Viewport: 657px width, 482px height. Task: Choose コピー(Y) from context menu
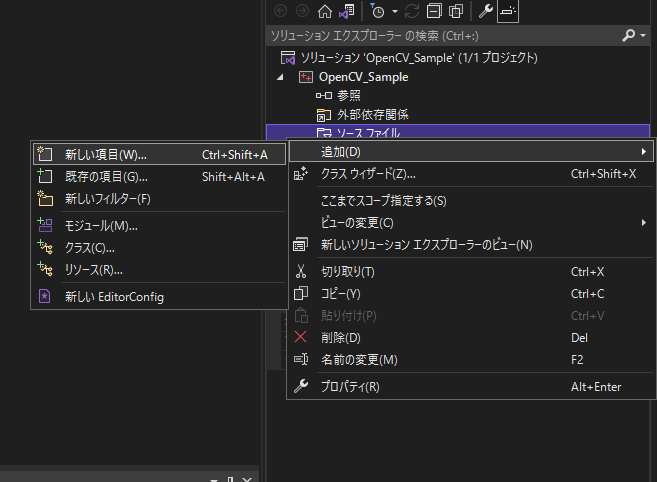coord(471,294)
